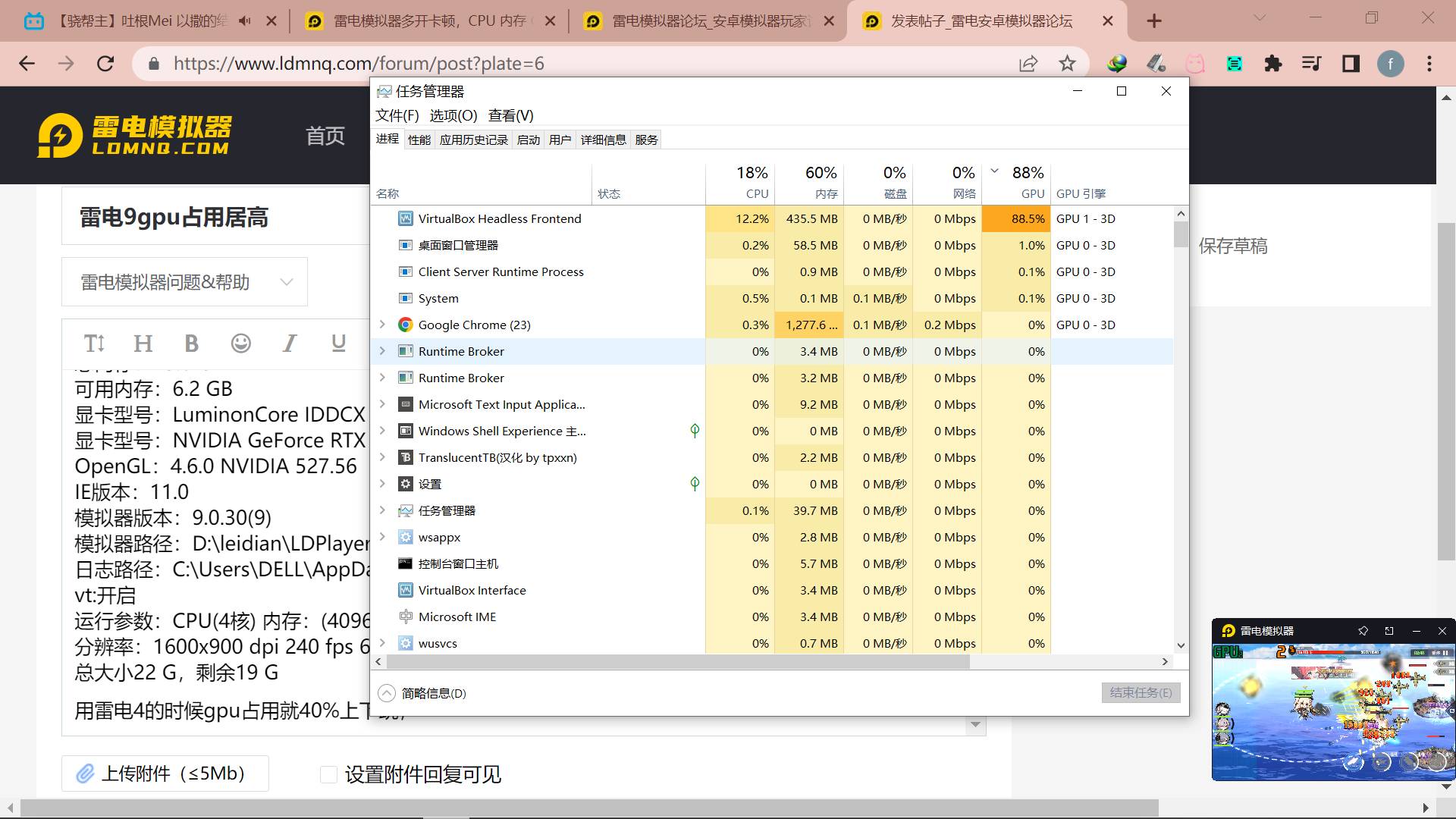Select the Heading (H) formatting icon

coord(143,344)
